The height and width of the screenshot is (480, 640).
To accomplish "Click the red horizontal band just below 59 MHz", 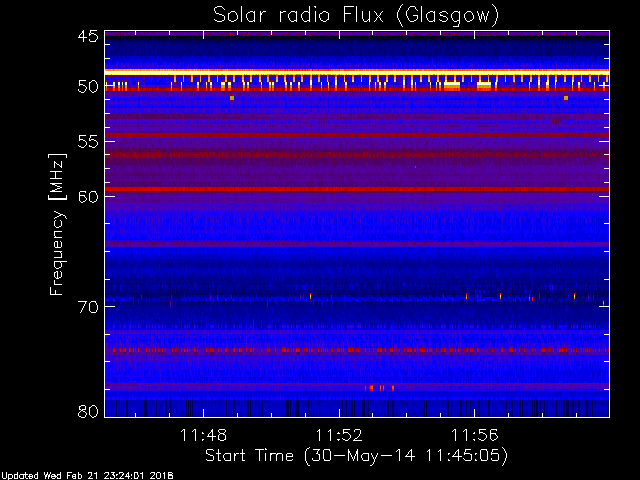I will coord(357,189).
